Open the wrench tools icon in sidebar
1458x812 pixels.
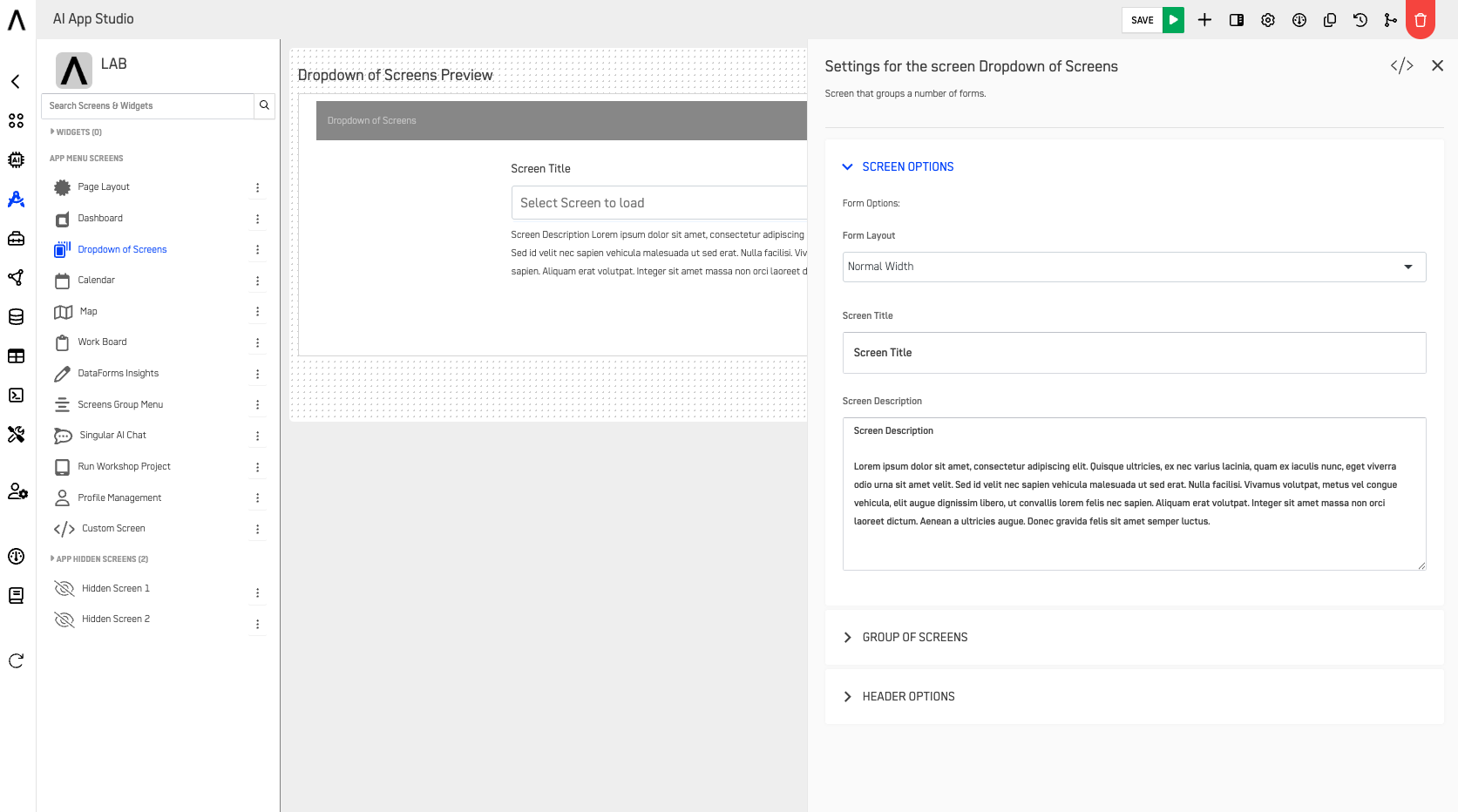[x=16, y=435]
